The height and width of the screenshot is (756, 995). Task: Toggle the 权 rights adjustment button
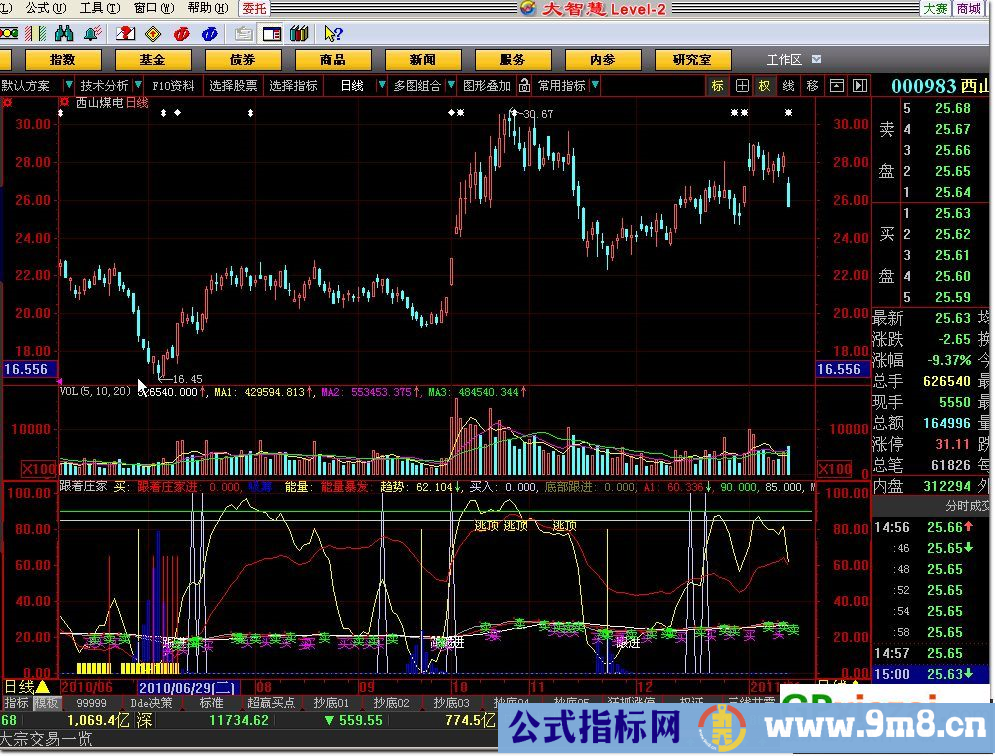tap(764, 86)
